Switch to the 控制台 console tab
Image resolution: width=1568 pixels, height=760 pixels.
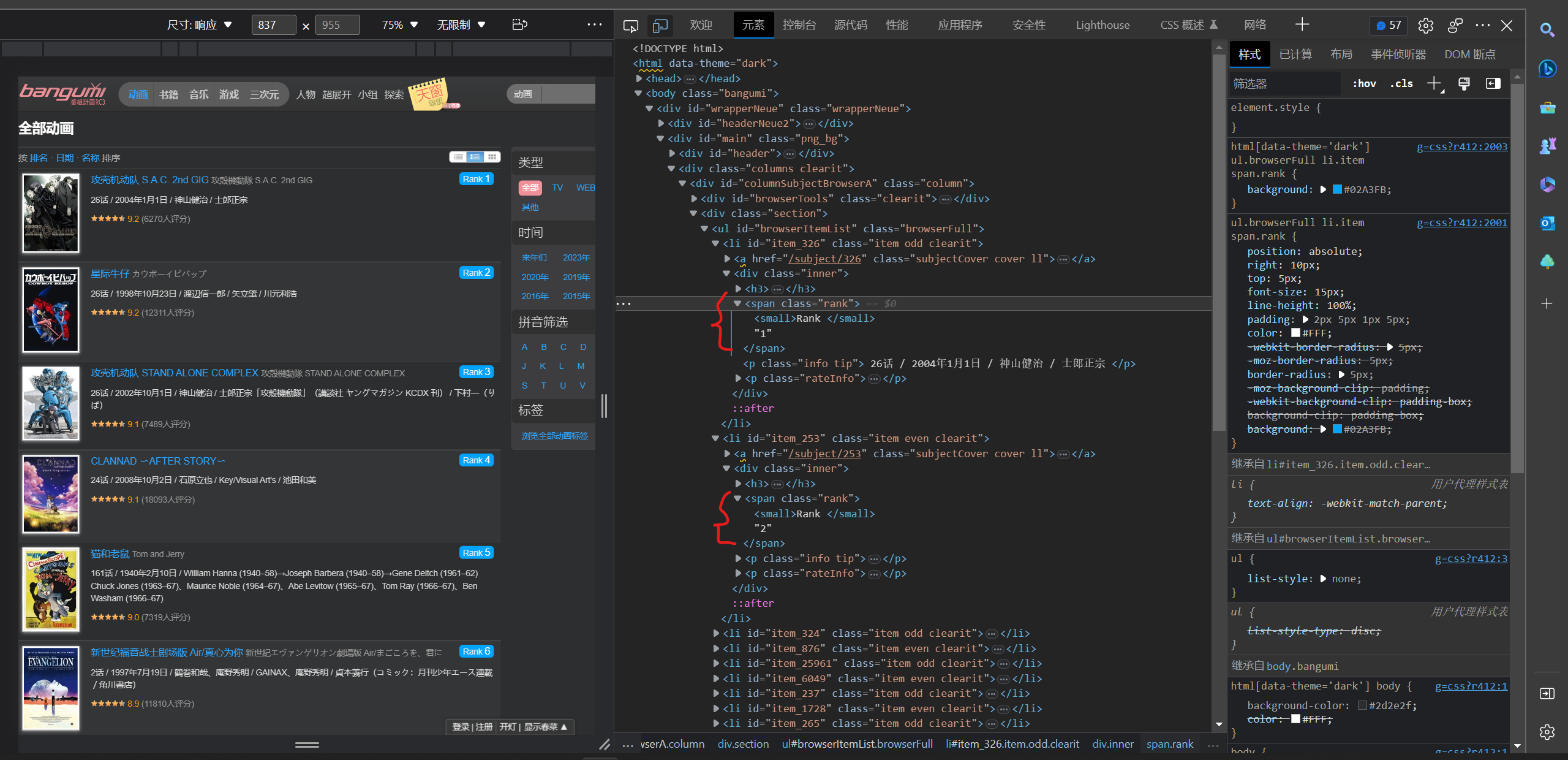[799, 25]
